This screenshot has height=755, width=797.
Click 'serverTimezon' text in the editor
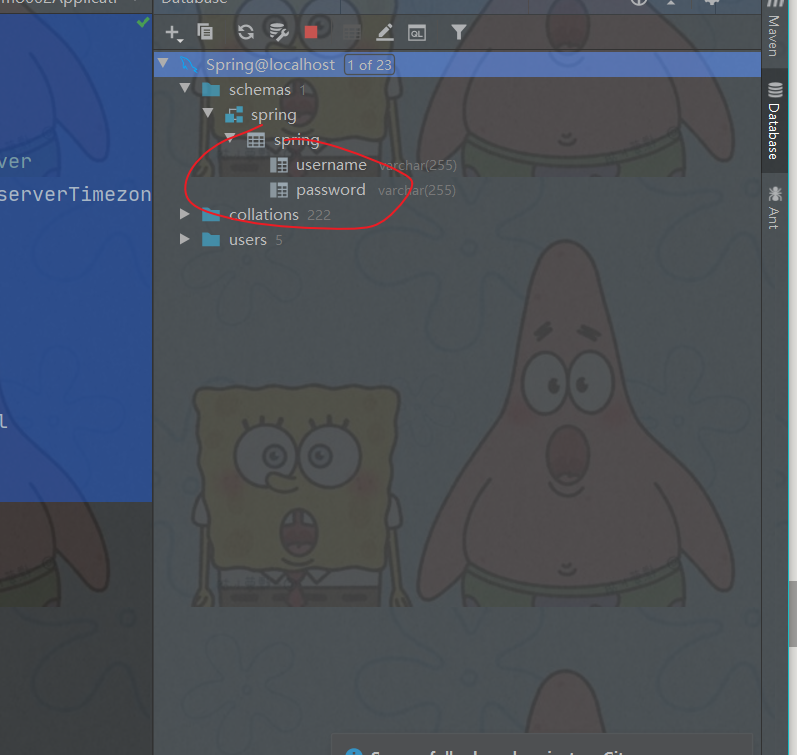75,195
